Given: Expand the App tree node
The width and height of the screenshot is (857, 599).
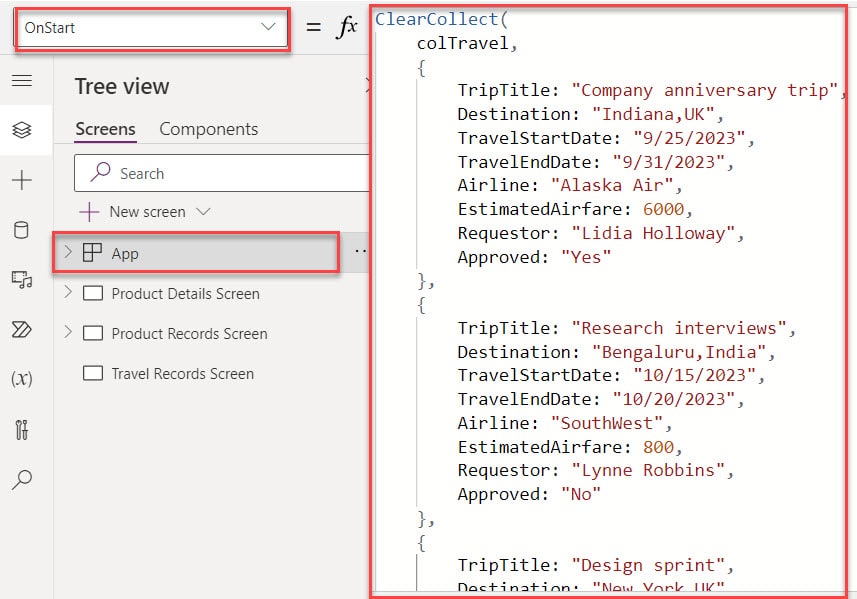Looking at the screenshot, I should [x=68, y=252].
